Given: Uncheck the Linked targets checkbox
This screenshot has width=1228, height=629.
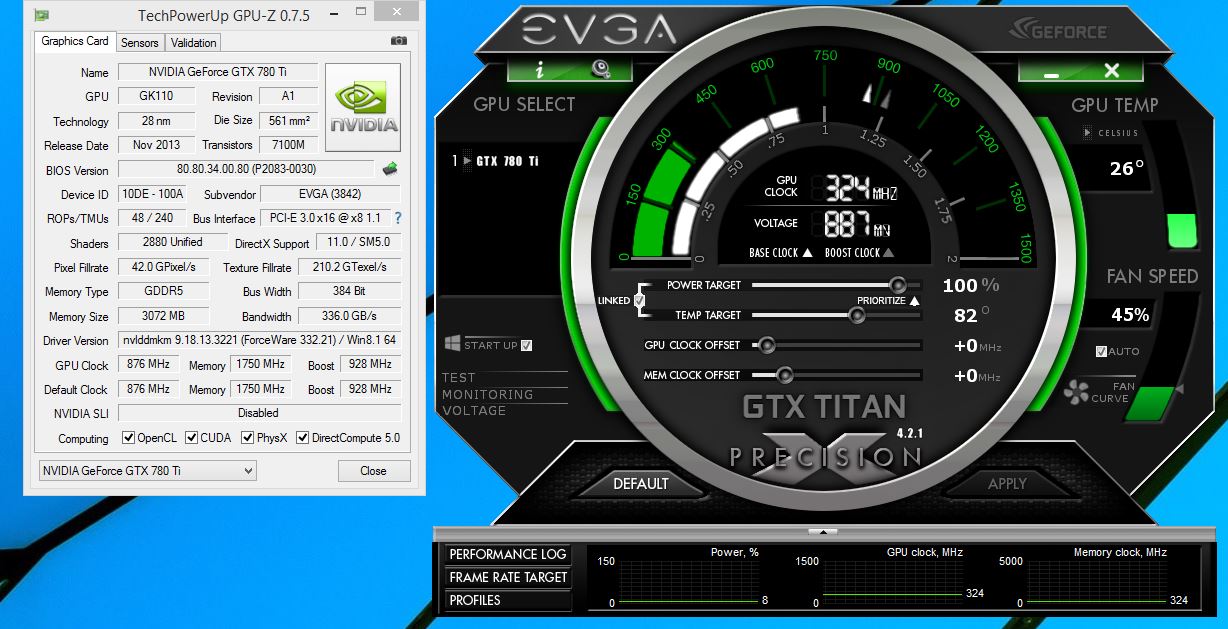Looking at the screenshot, I should pos(640,300).
